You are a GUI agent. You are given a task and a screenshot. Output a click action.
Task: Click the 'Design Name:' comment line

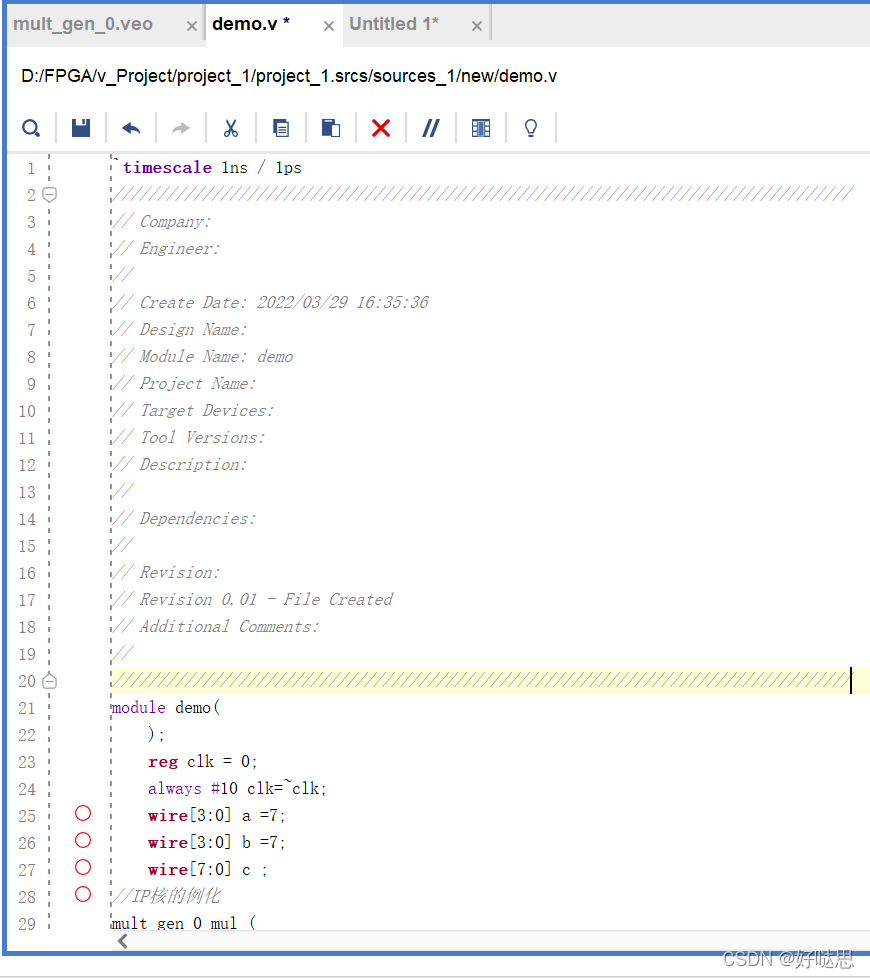coord(180,329)
